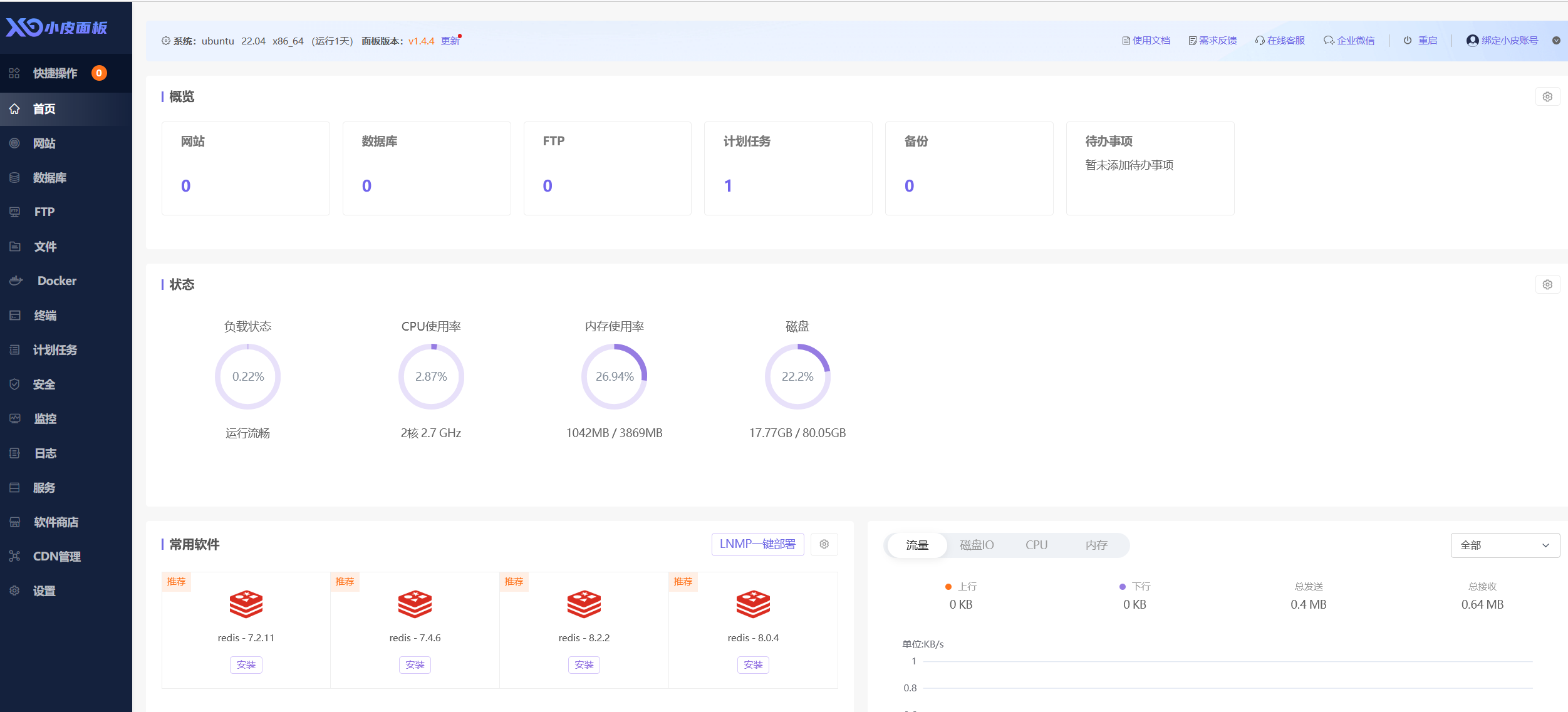The width and height of the screenshot is (1568, 712).
Task: Click the CDN管理 network icon
Action: coord(14,557)
